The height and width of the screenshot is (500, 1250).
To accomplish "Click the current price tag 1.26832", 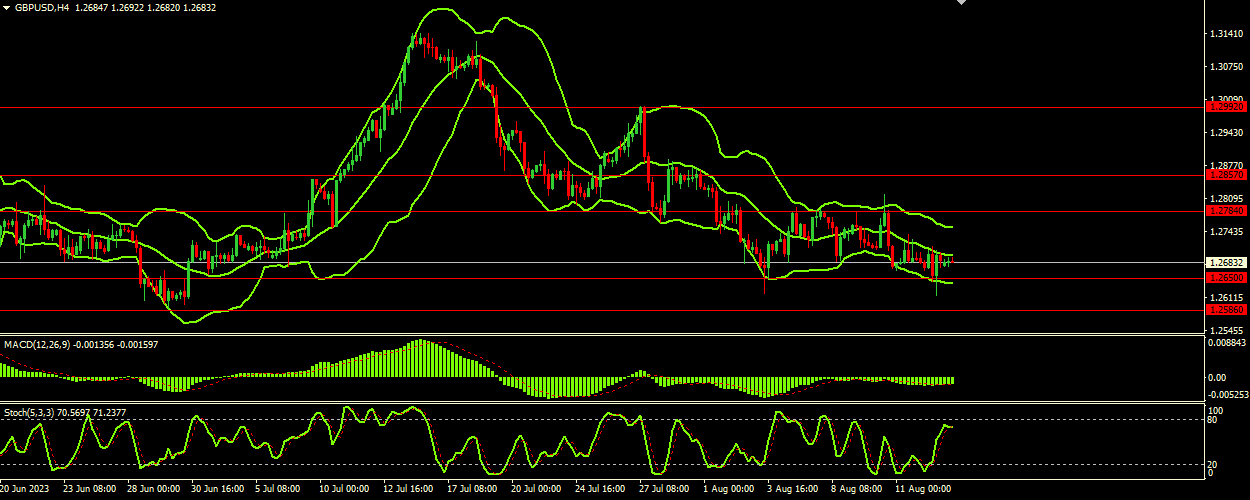I will 1227,262.
